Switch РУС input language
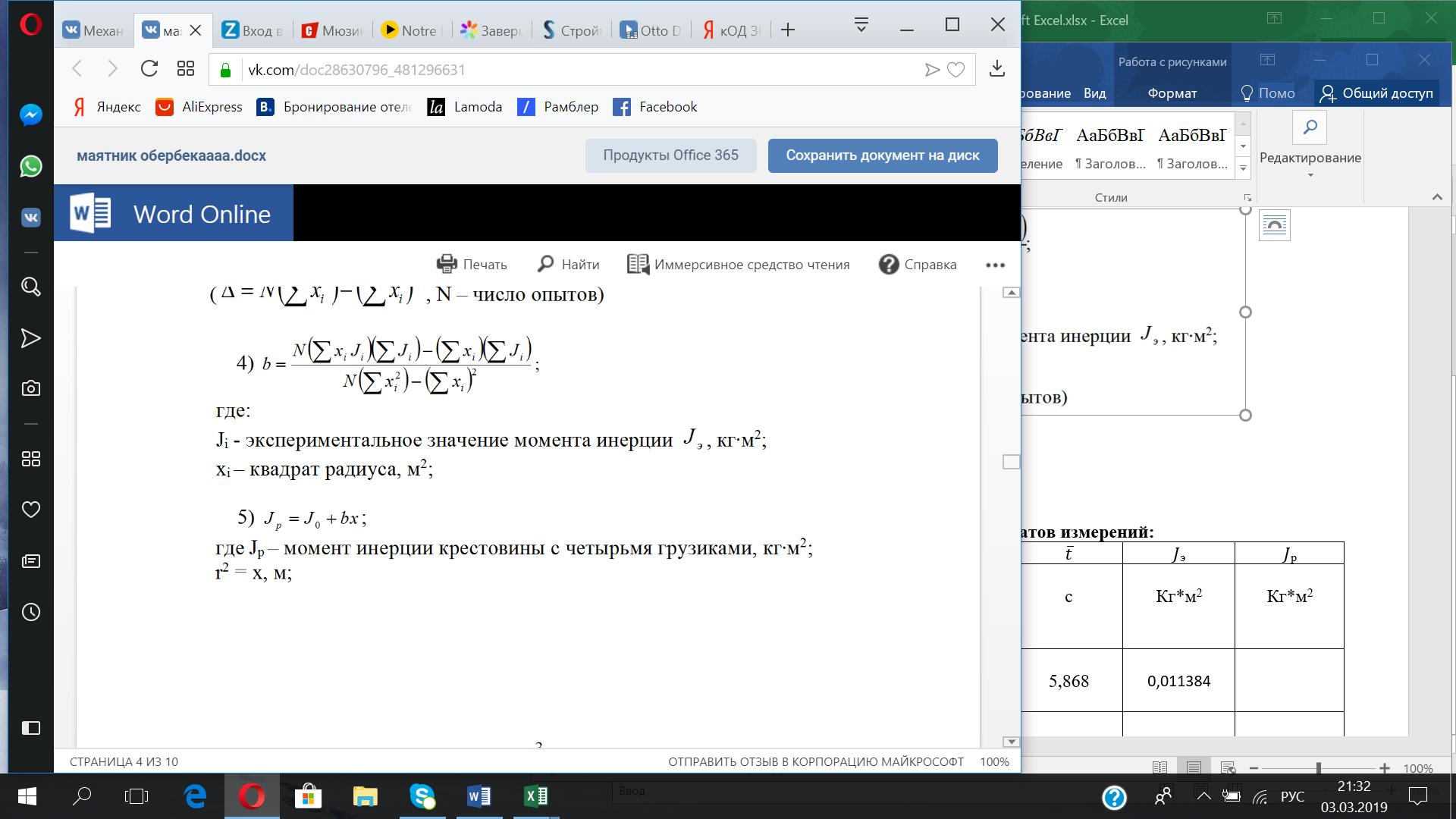 [1293, 796]
